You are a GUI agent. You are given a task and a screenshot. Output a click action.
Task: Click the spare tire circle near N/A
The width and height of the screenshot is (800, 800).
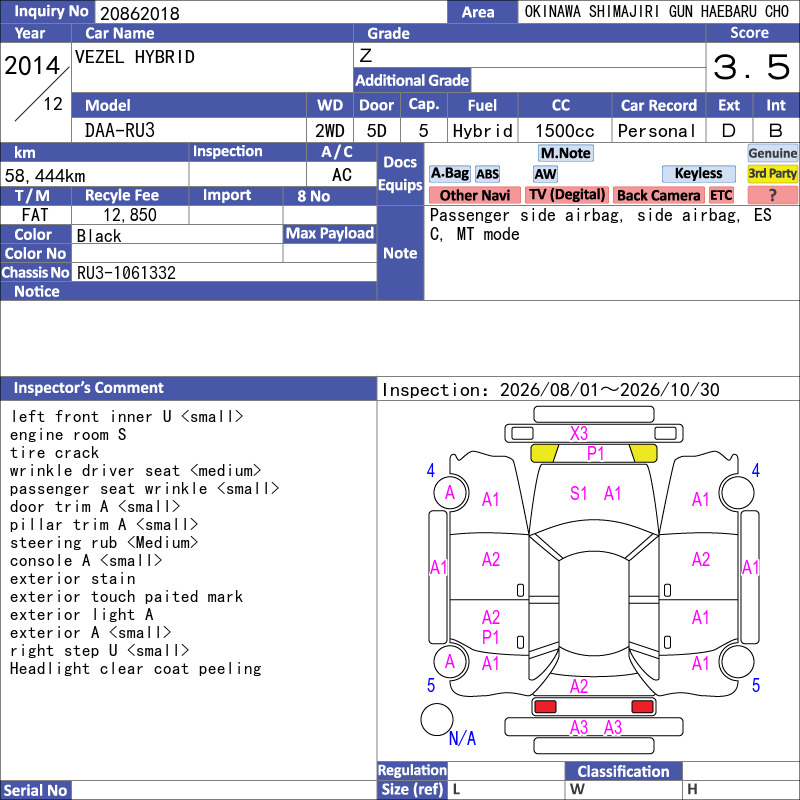click(x=437, y=719)
